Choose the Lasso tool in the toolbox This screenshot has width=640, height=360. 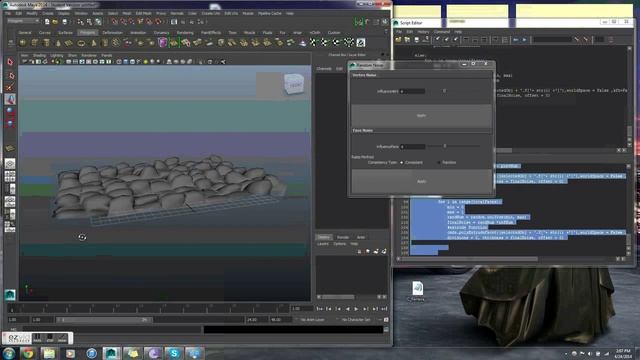click(x=10, y=75)
